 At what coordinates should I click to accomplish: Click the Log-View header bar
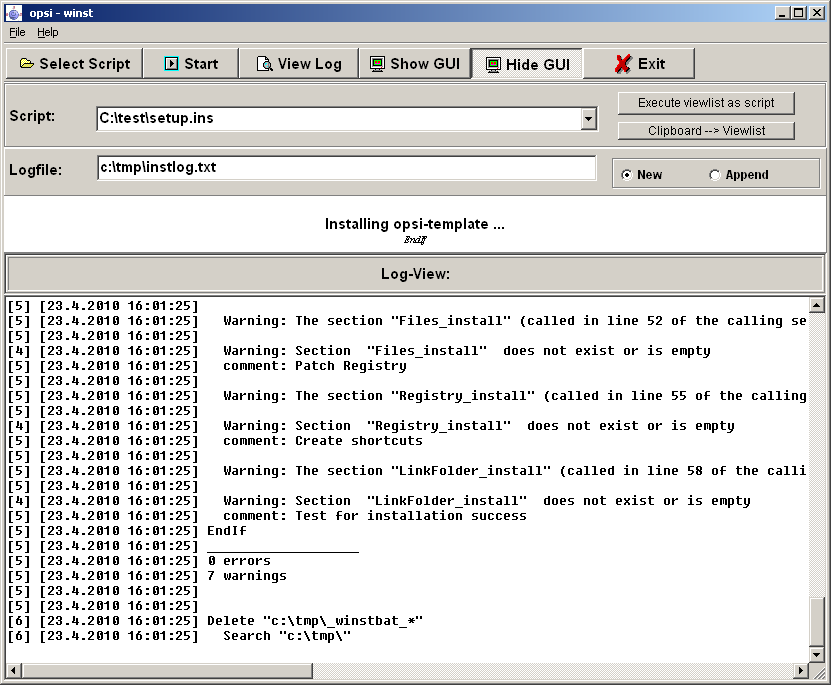[415, 274]
